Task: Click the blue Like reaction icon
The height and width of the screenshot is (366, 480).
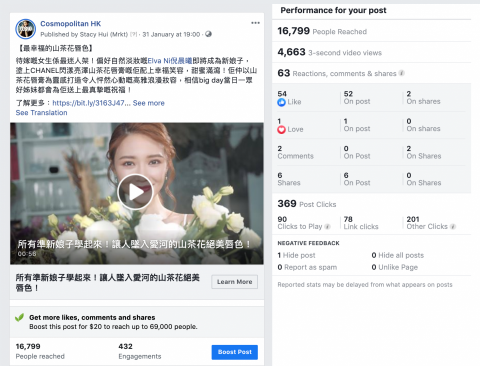Action: click(x=281, y=102)
